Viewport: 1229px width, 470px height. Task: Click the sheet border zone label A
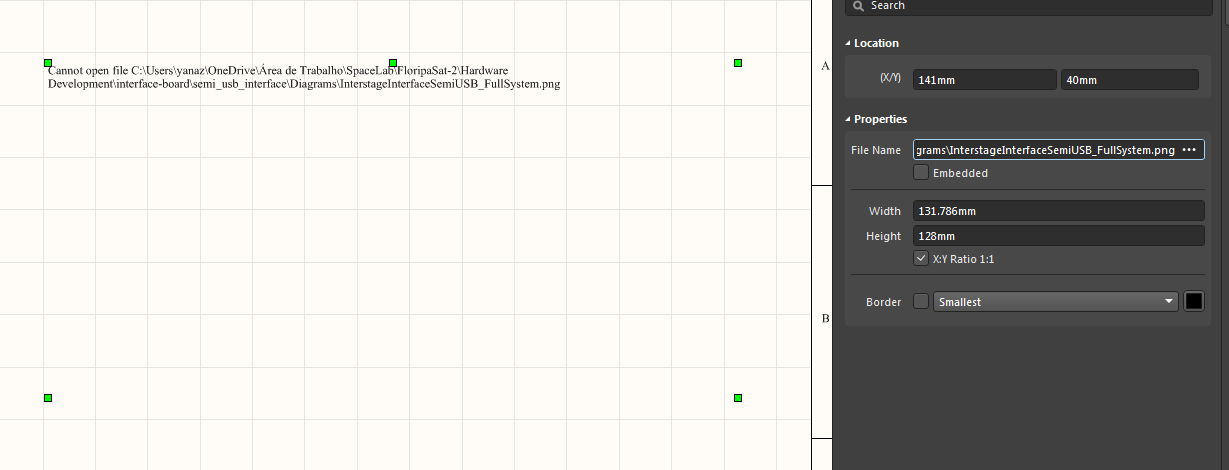pos(825,66)
